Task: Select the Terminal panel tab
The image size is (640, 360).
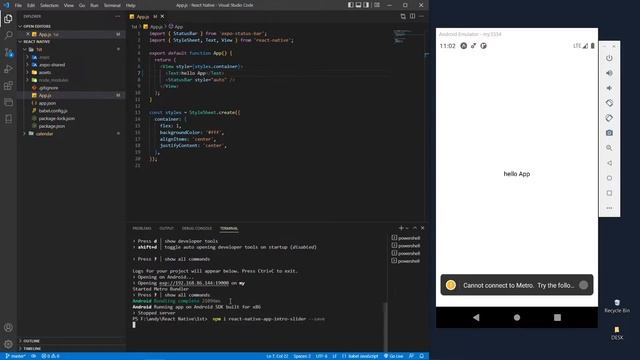Action: coord(229,228)
